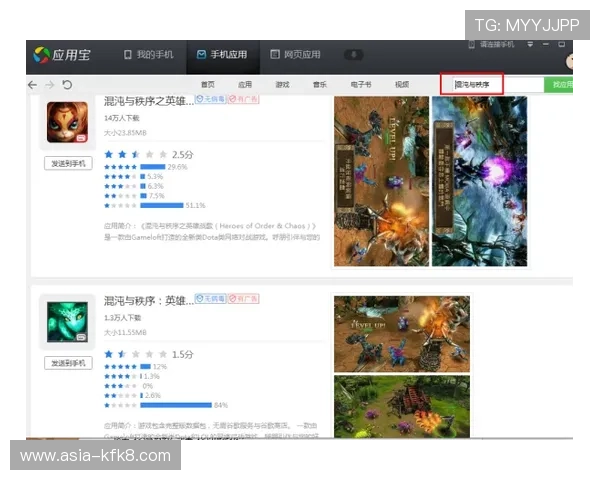Viewport: 600px width, 480px height.
Task: Click the 6.3% three-star rating row
Action: point(134,186)
